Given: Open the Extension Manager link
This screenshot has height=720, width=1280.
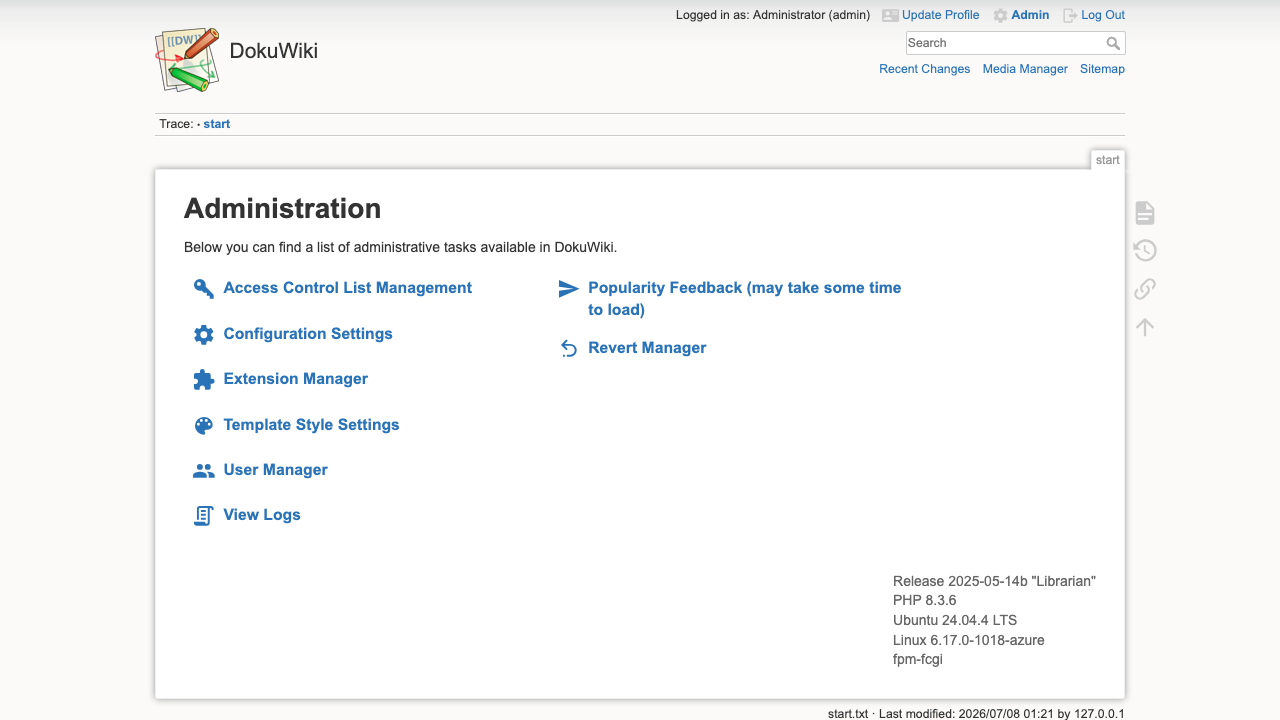Looking at the screenshot, I should (295, 379).
